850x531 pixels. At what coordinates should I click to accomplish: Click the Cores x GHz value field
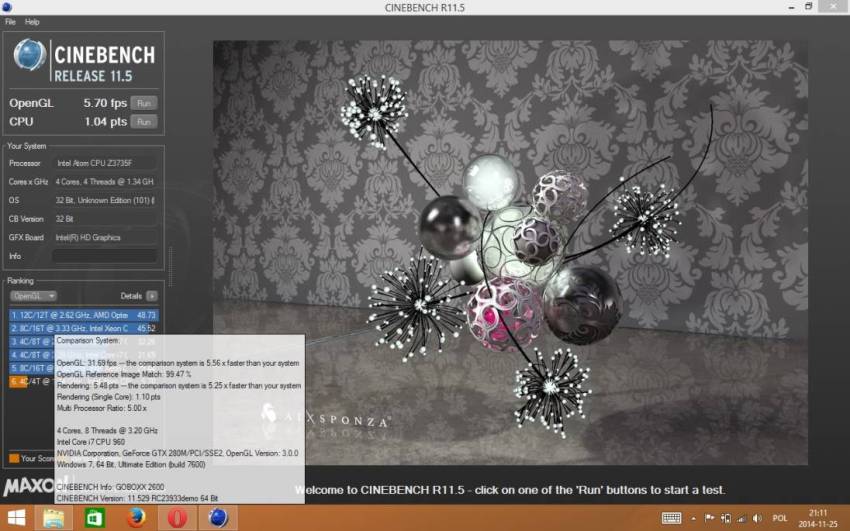[105, 182]
